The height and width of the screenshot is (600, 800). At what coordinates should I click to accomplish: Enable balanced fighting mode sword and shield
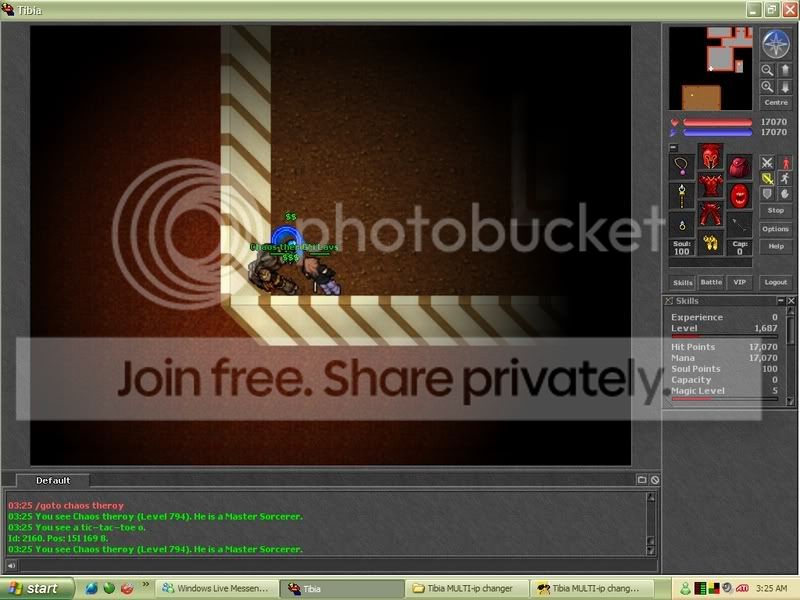(x=767, y=179)
